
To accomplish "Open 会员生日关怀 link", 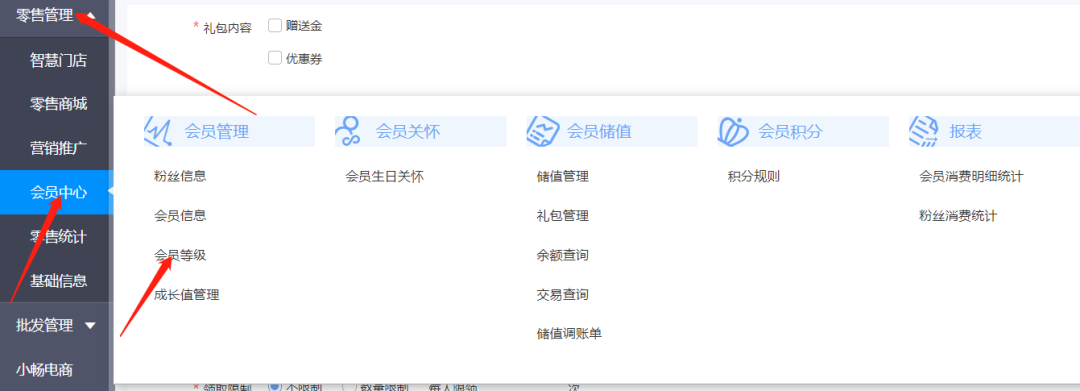I will (384, 176).
